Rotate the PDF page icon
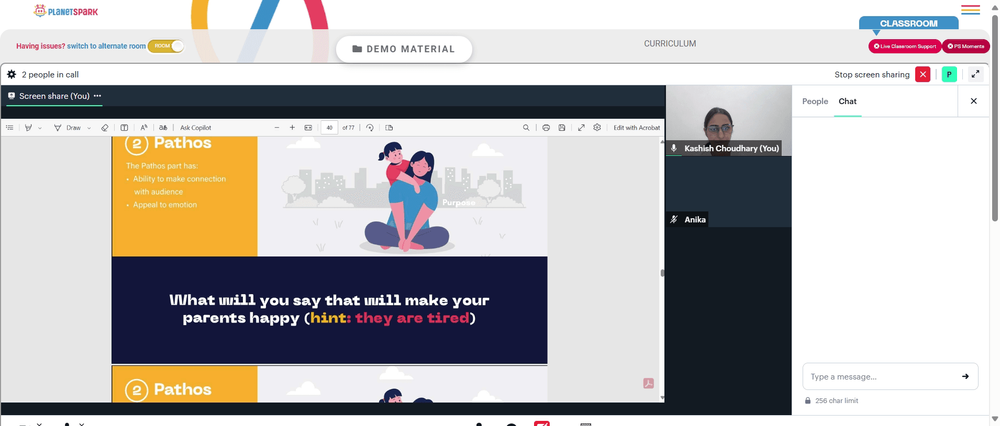 (x=369, y=128)
